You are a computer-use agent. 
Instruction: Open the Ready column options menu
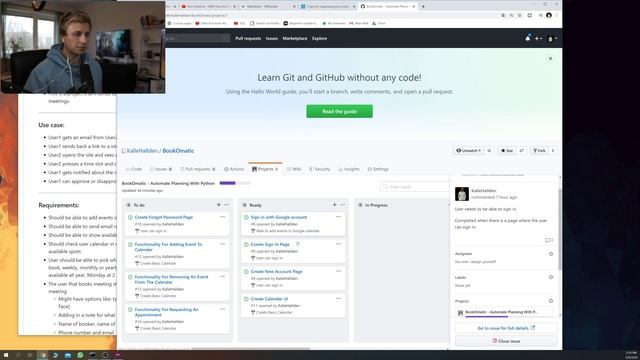pyautogui.click(x=343, y=205)
